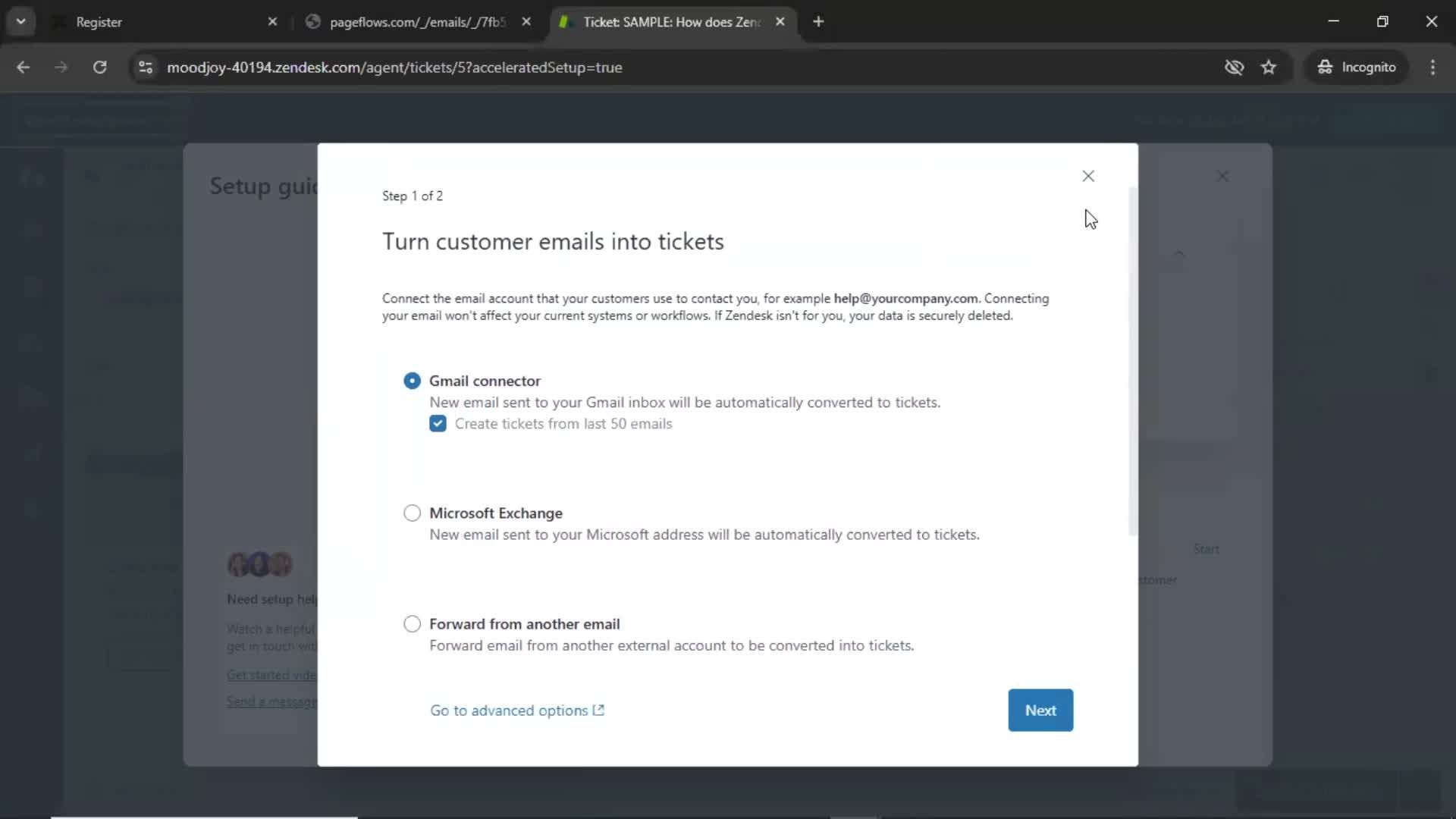Close the Zendesk ticket tab
Image resolution: width=1456 pixels, height=819 pixels.
coord(780,22)
